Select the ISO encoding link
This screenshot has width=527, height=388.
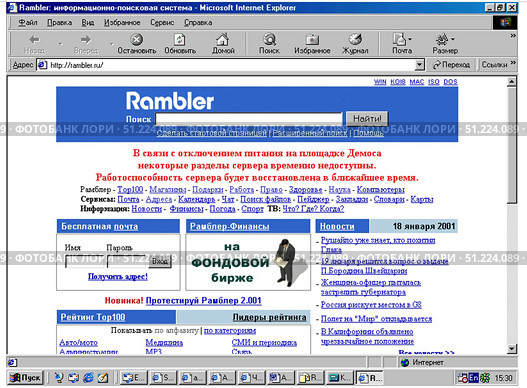click(434, 82)
